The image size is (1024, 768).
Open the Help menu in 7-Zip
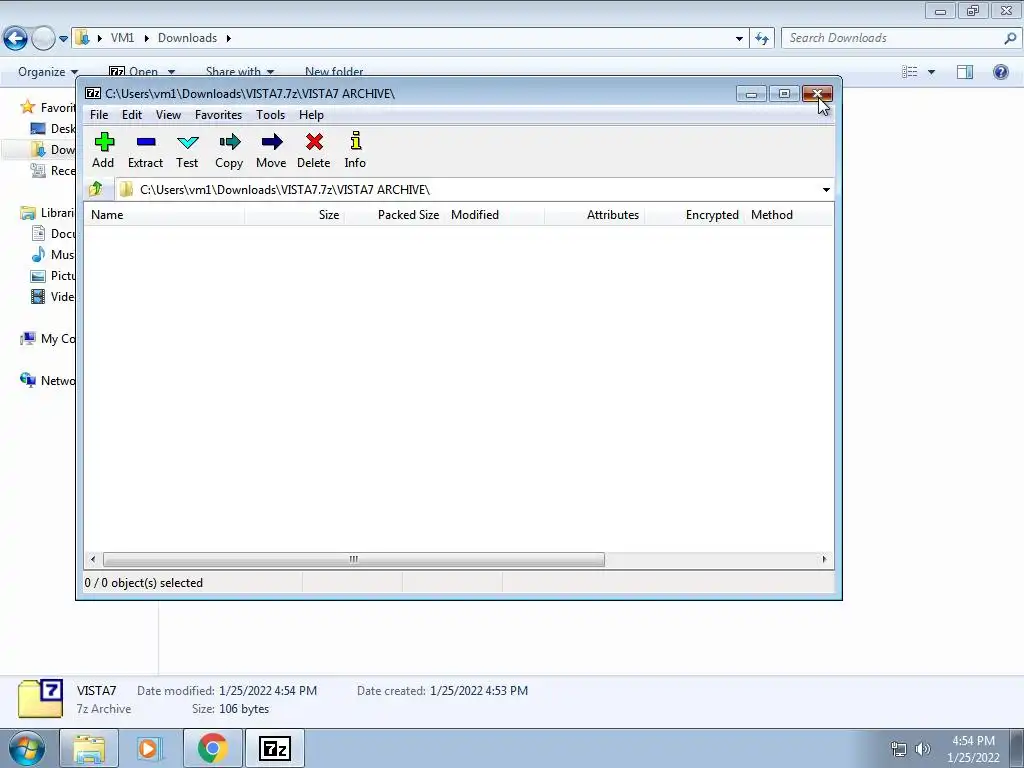[312, 115]
